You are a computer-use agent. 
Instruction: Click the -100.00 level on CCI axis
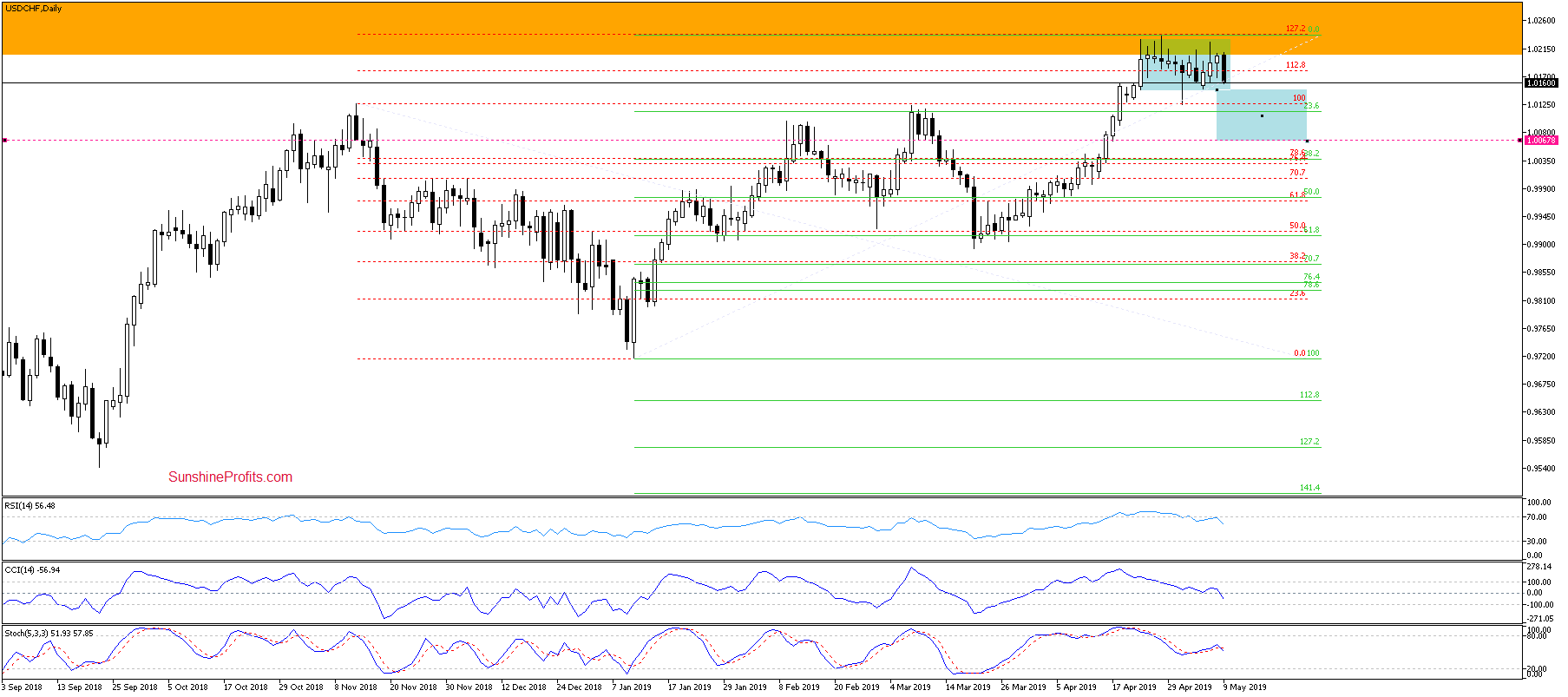pos(1539,605)
